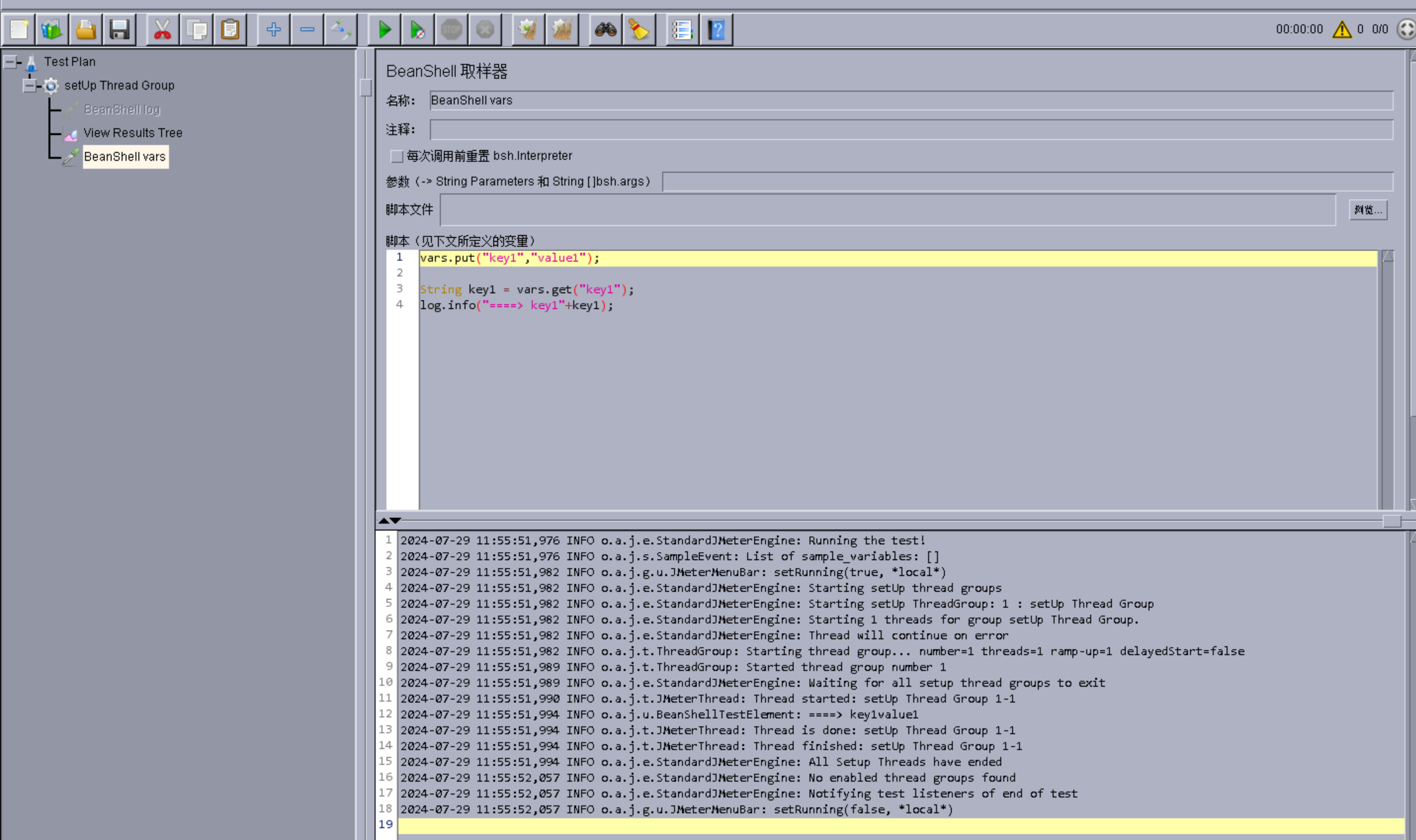The image size is (1416, 840).
Task: Click the script file browse button
Action: (1367, 210)
